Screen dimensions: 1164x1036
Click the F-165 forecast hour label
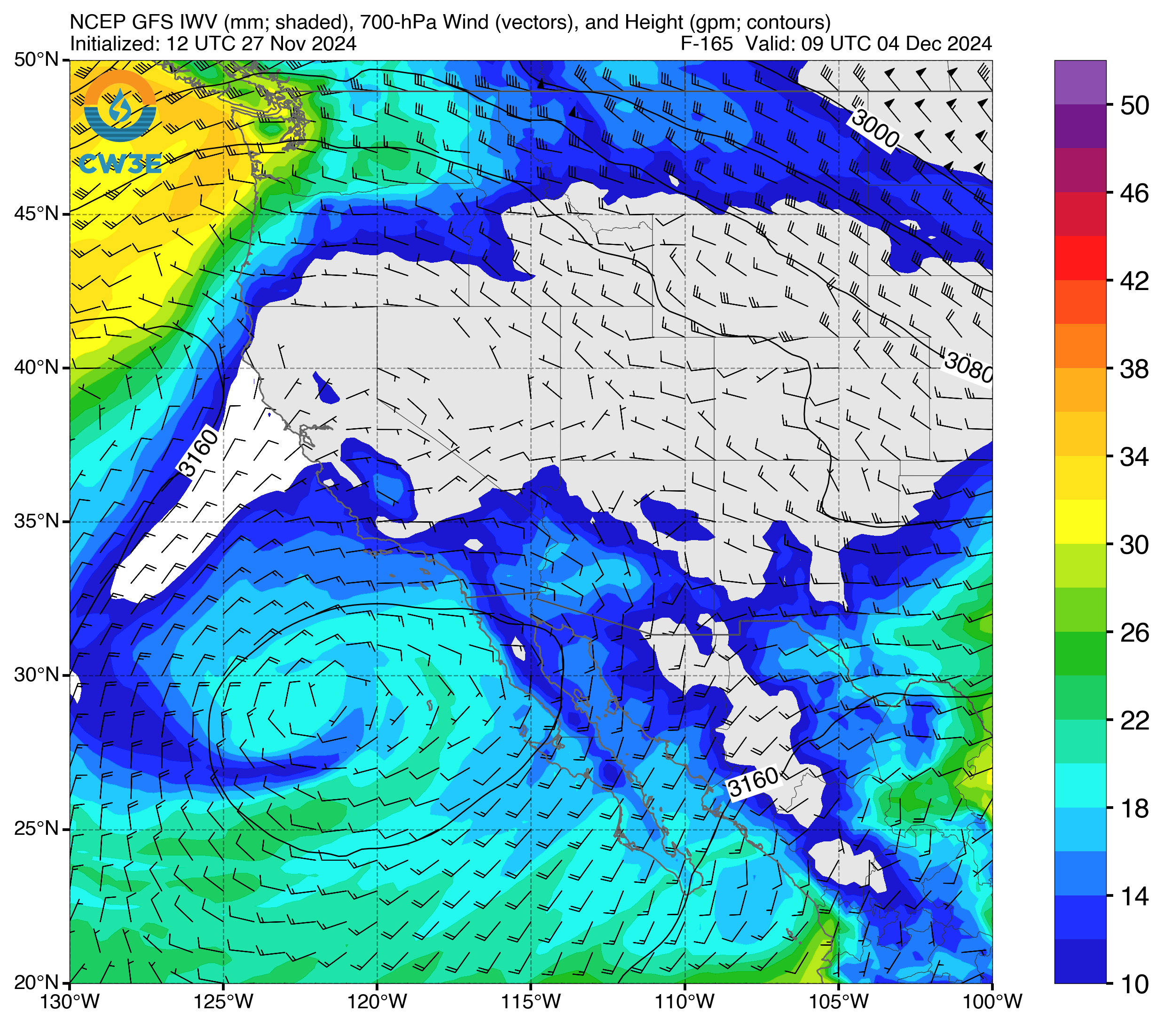point(707,44)
